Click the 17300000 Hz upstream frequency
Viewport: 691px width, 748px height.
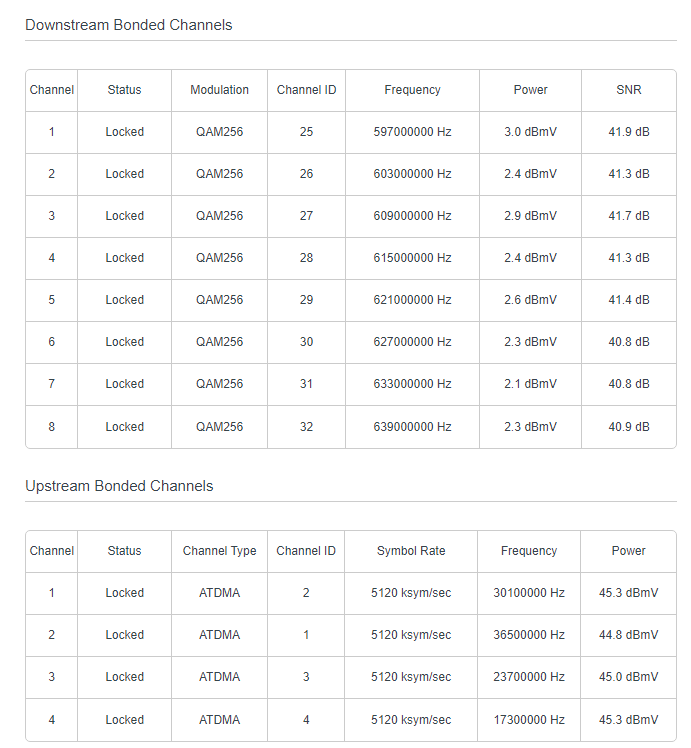pos(529,720)
